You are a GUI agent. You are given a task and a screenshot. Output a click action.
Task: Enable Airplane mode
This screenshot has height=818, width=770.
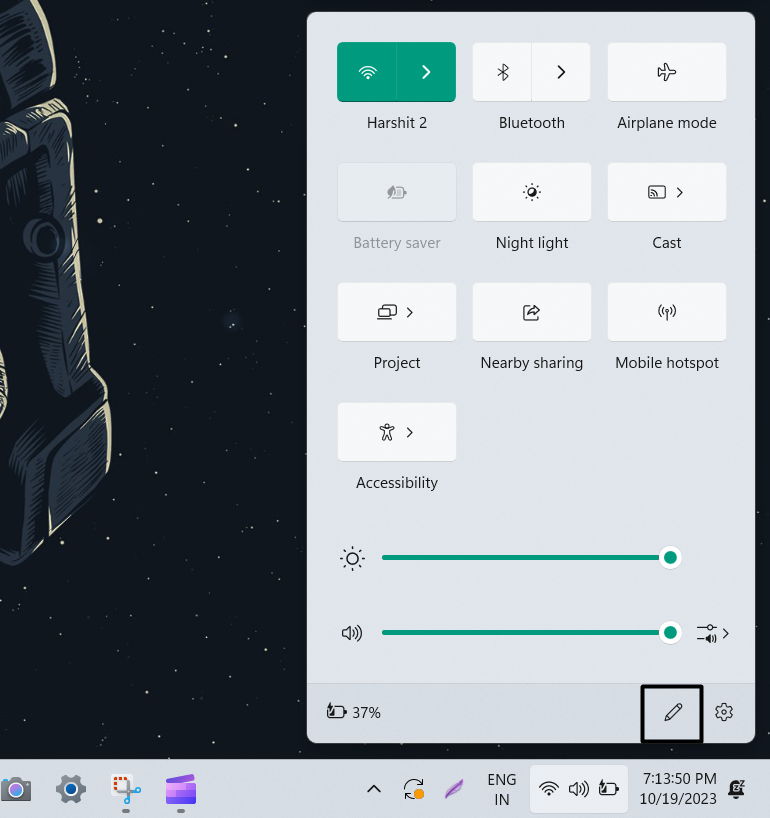(x=667, y=72)
